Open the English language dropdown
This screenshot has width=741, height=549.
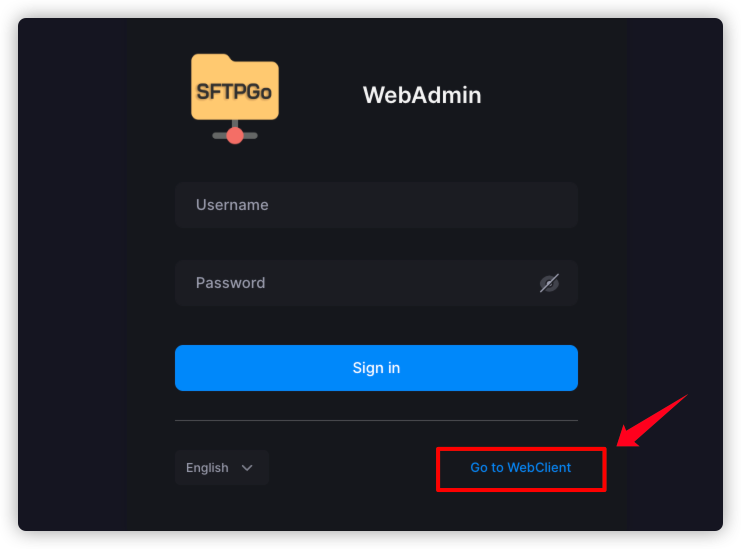(x=221, y=468)
